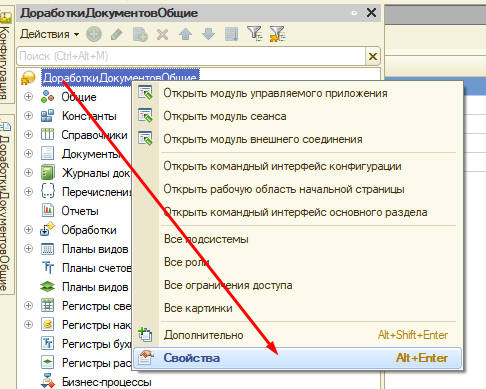
Task: Click the Поиск search input field
Action: tap(191, 56)
